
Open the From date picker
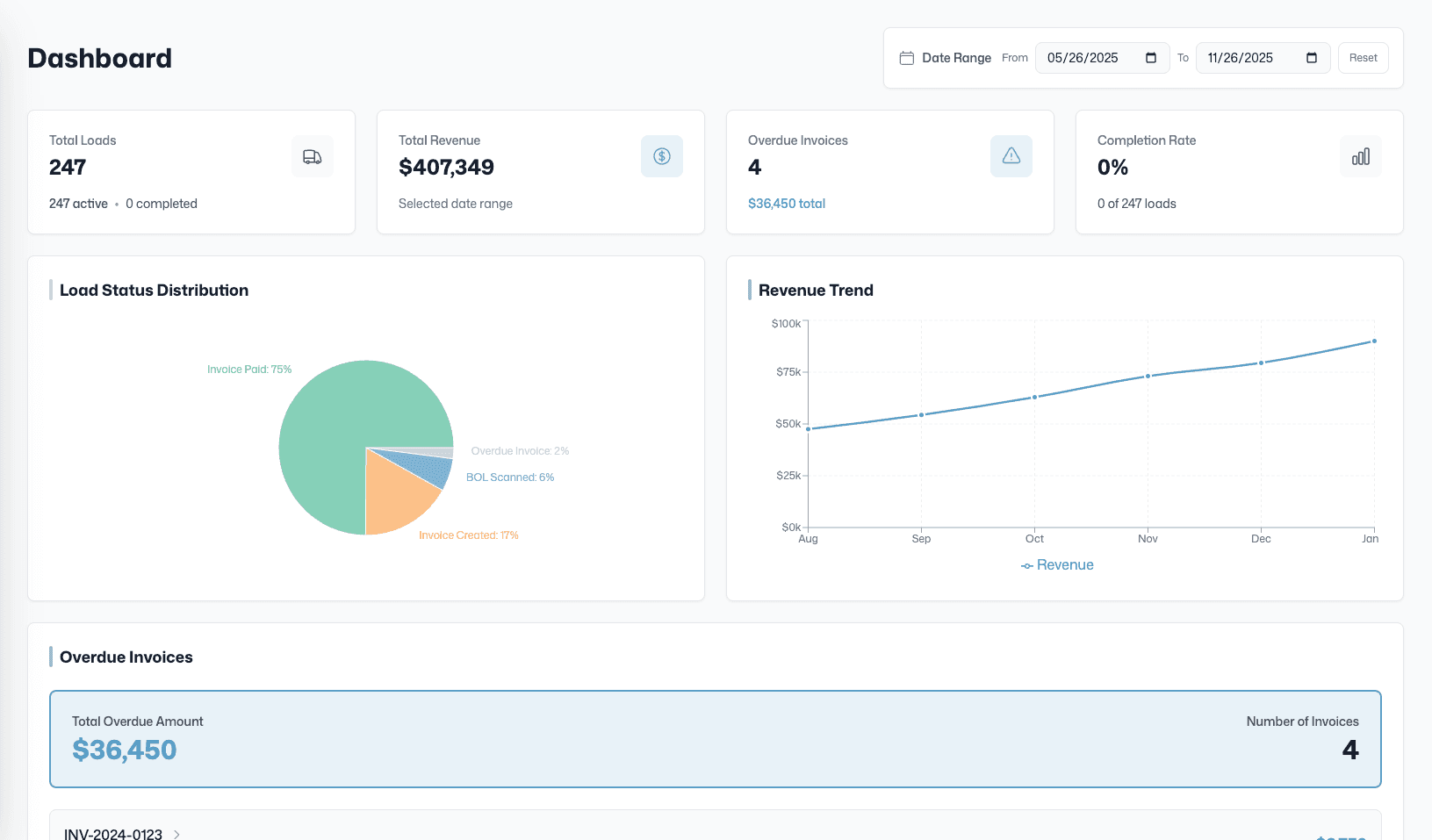pos(1151,58)
